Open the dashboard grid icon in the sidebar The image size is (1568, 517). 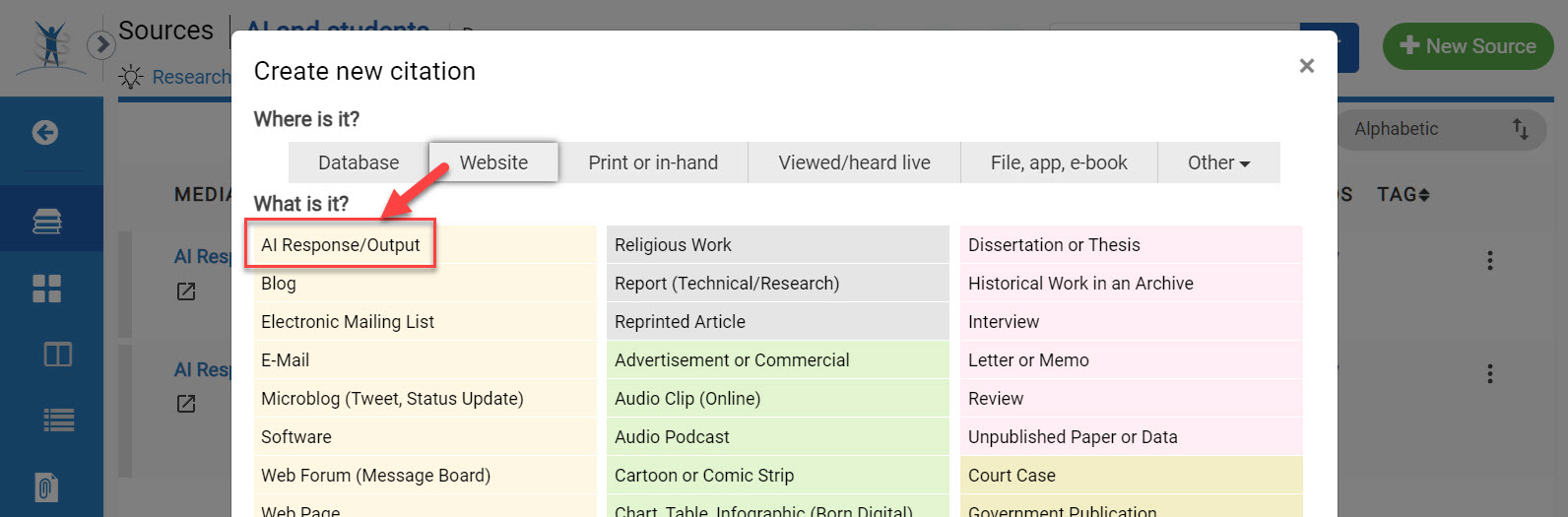coord(47,289)
